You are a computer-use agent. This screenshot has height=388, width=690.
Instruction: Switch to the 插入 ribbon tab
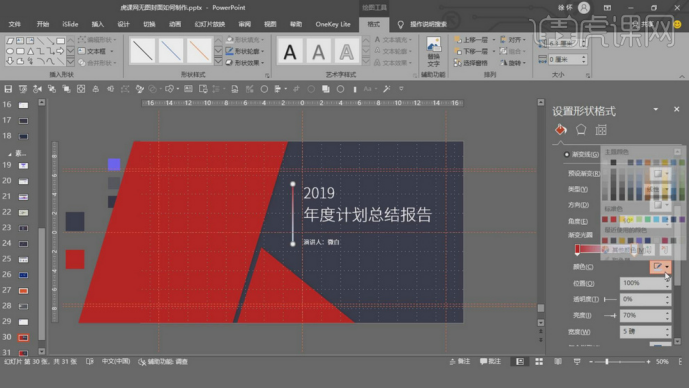[97, 24]
